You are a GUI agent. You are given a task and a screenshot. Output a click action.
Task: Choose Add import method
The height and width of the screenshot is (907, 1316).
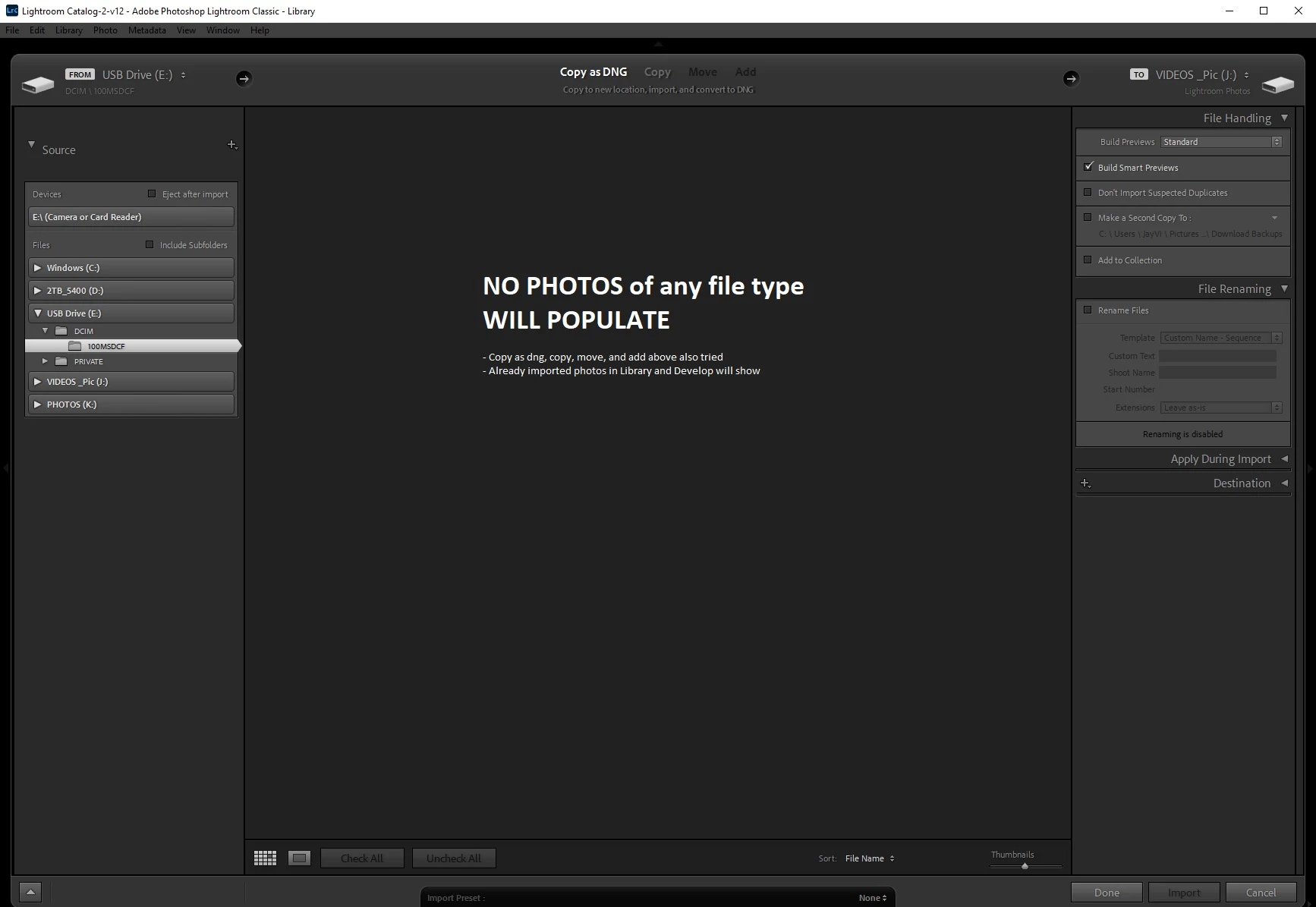(745, 72)
